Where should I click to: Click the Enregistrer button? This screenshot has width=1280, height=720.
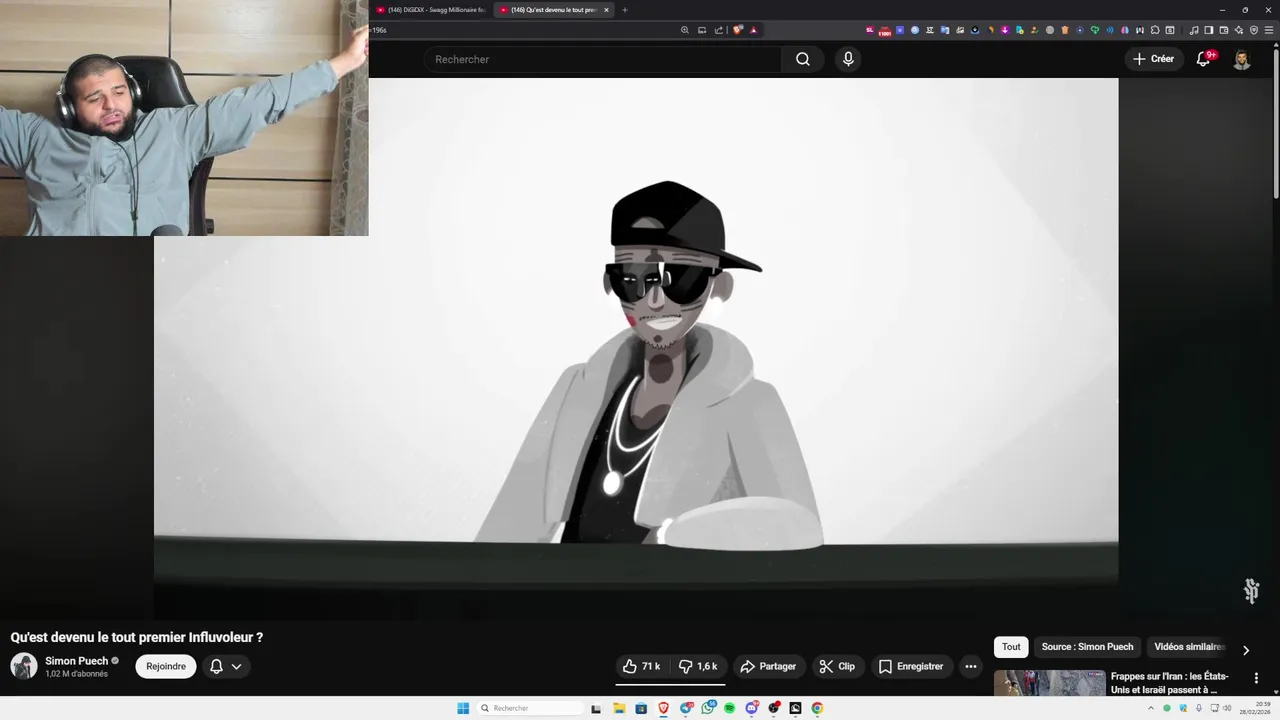coord(910,666)
